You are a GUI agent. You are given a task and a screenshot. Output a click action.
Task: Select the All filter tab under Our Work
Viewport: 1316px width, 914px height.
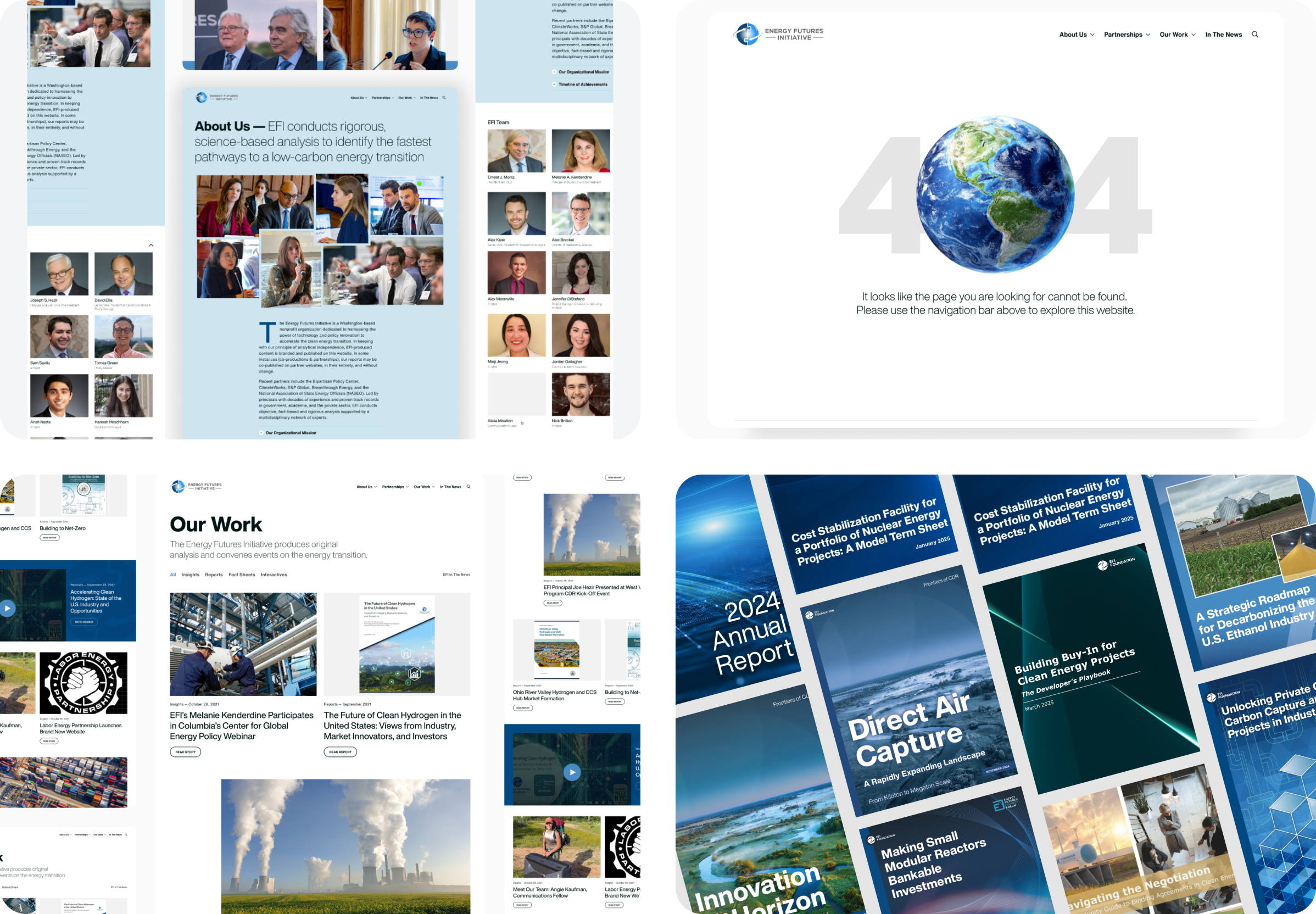point(173,575)
